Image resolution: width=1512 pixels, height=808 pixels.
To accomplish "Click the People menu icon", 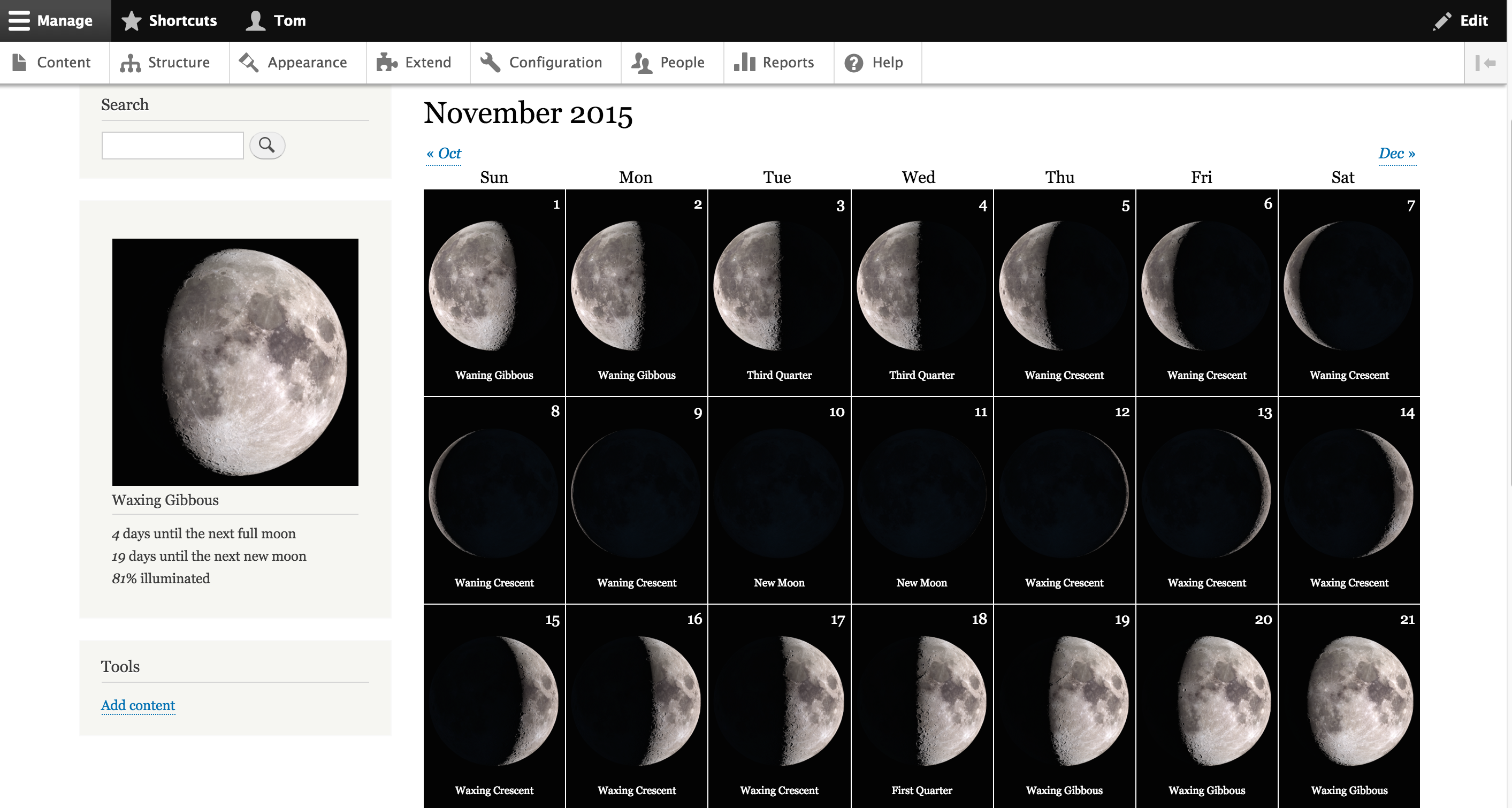I will tap(642, 62).
